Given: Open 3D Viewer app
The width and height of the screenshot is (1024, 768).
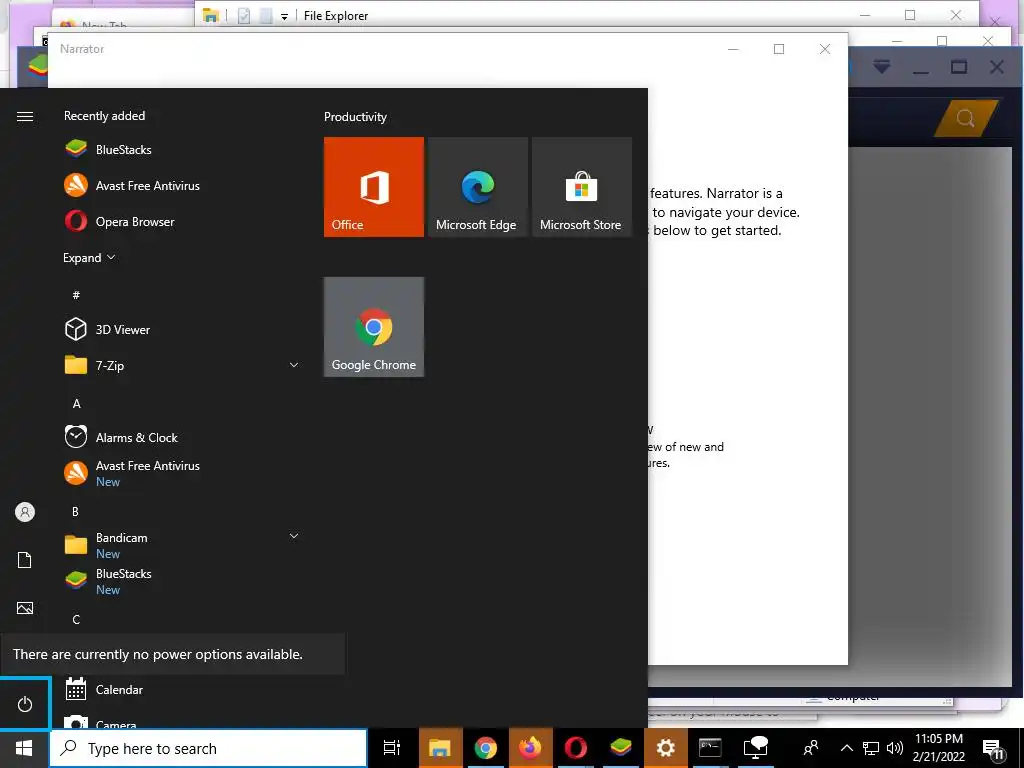Looking at the screenshot, I should tap(183, 329).
